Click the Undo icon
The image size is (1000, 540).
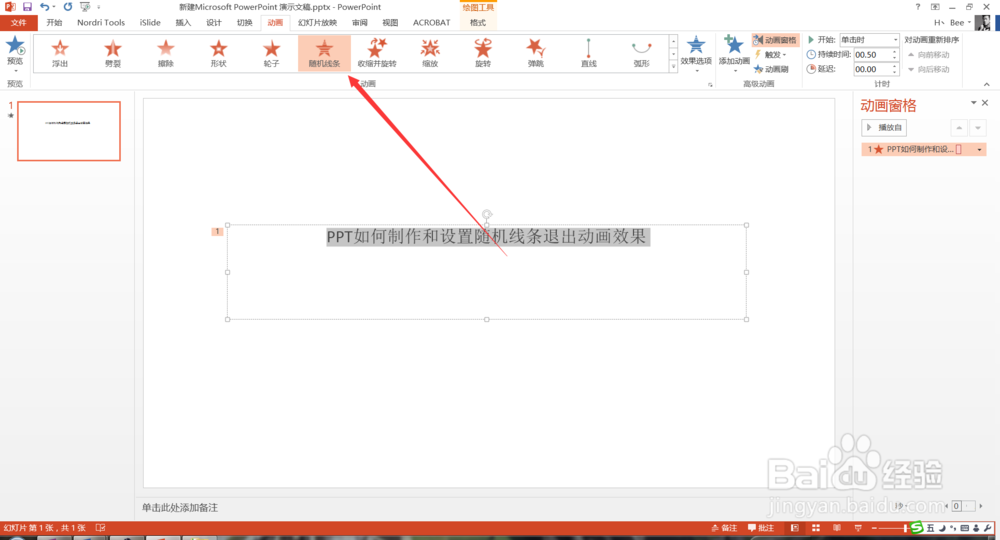pos(44,7)
